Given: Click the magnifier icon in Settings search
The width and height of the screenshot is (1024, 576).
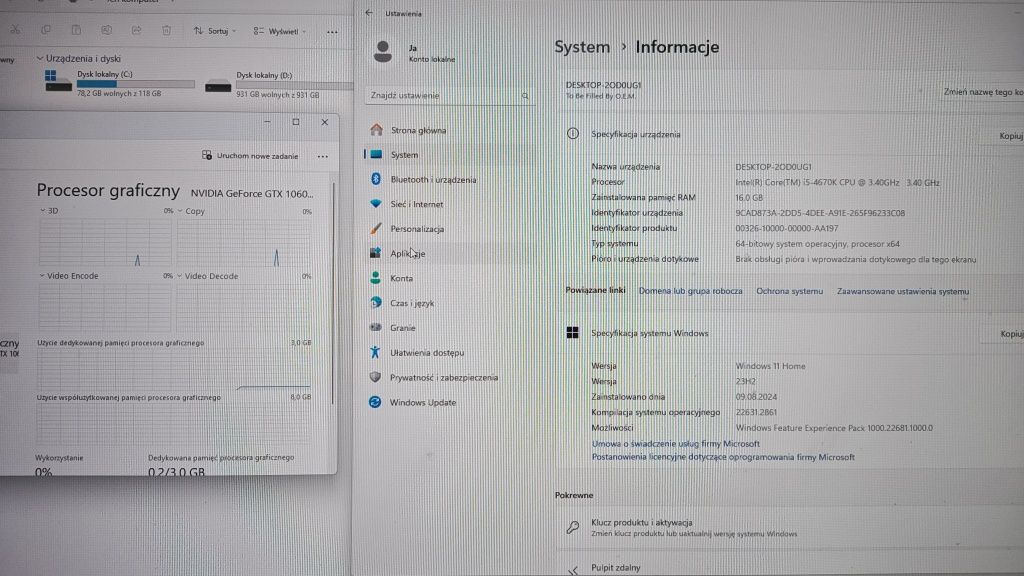Looking at the screenshot, I should point(525,96).
